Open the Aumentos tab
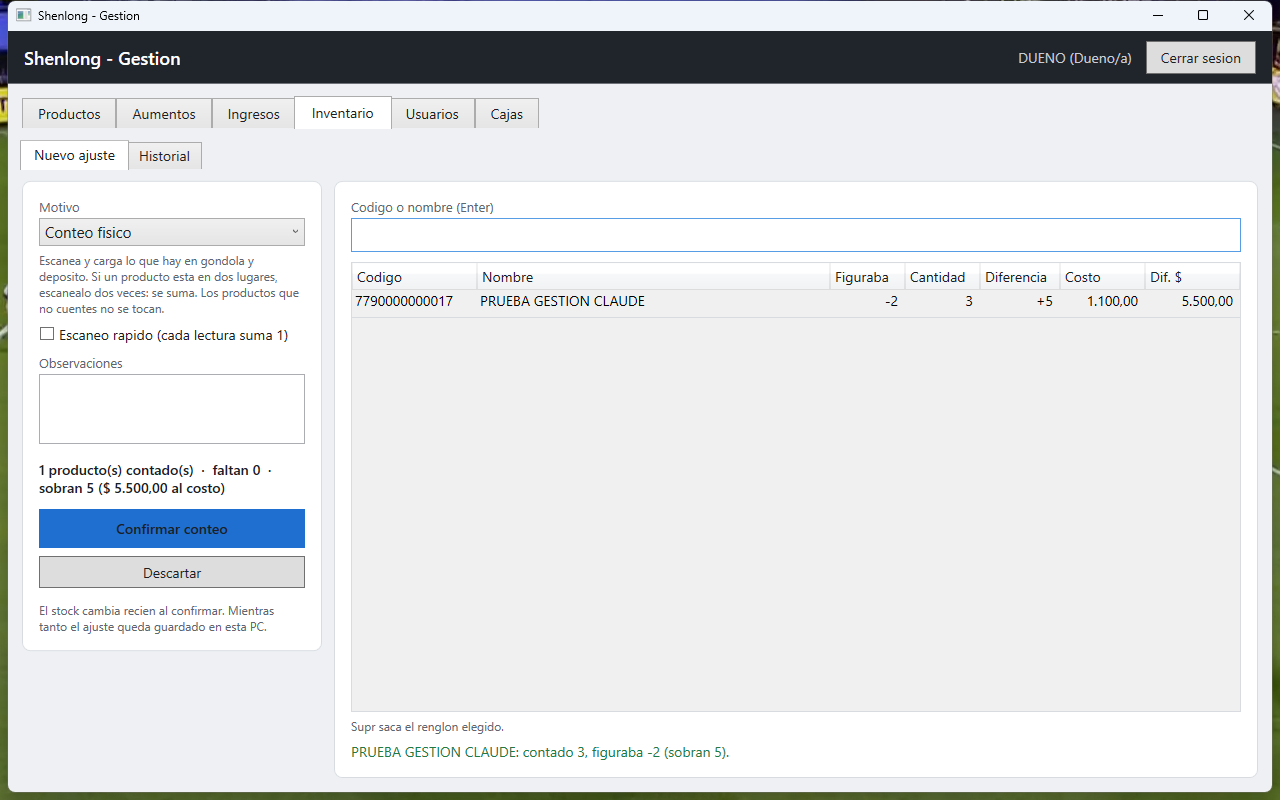The height and width of the screenshot is (800, 1280). coord(164,114)
